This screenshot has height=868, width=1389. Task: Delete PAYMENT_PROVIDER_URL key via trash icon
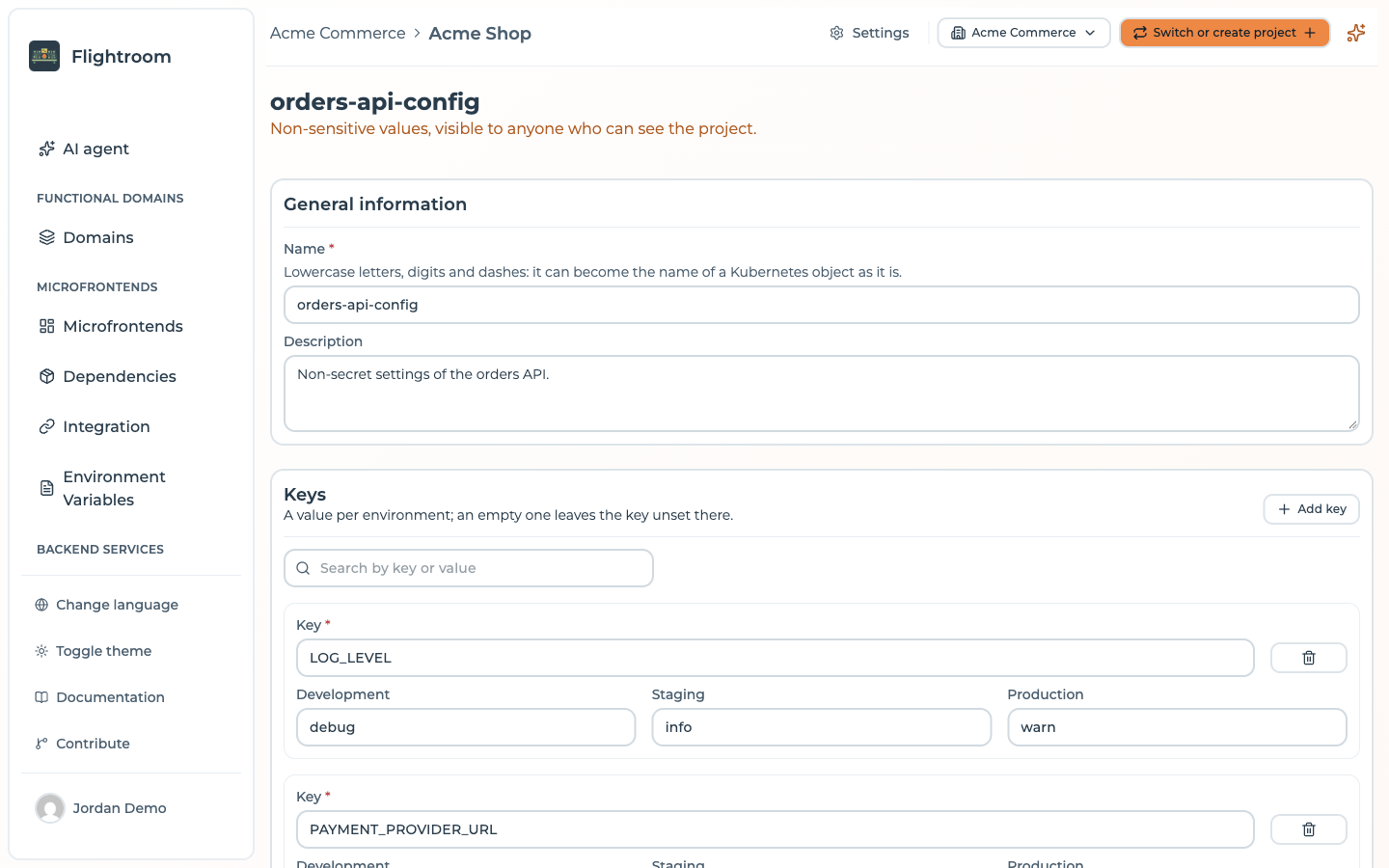point(1309,829)
